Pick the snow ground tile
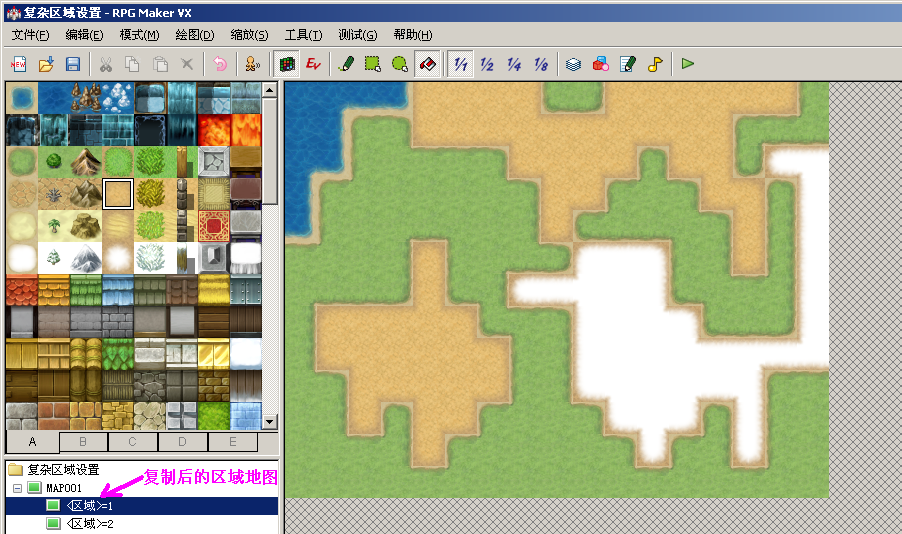Viewport: 902px width, 534px height. coord(22,258)
